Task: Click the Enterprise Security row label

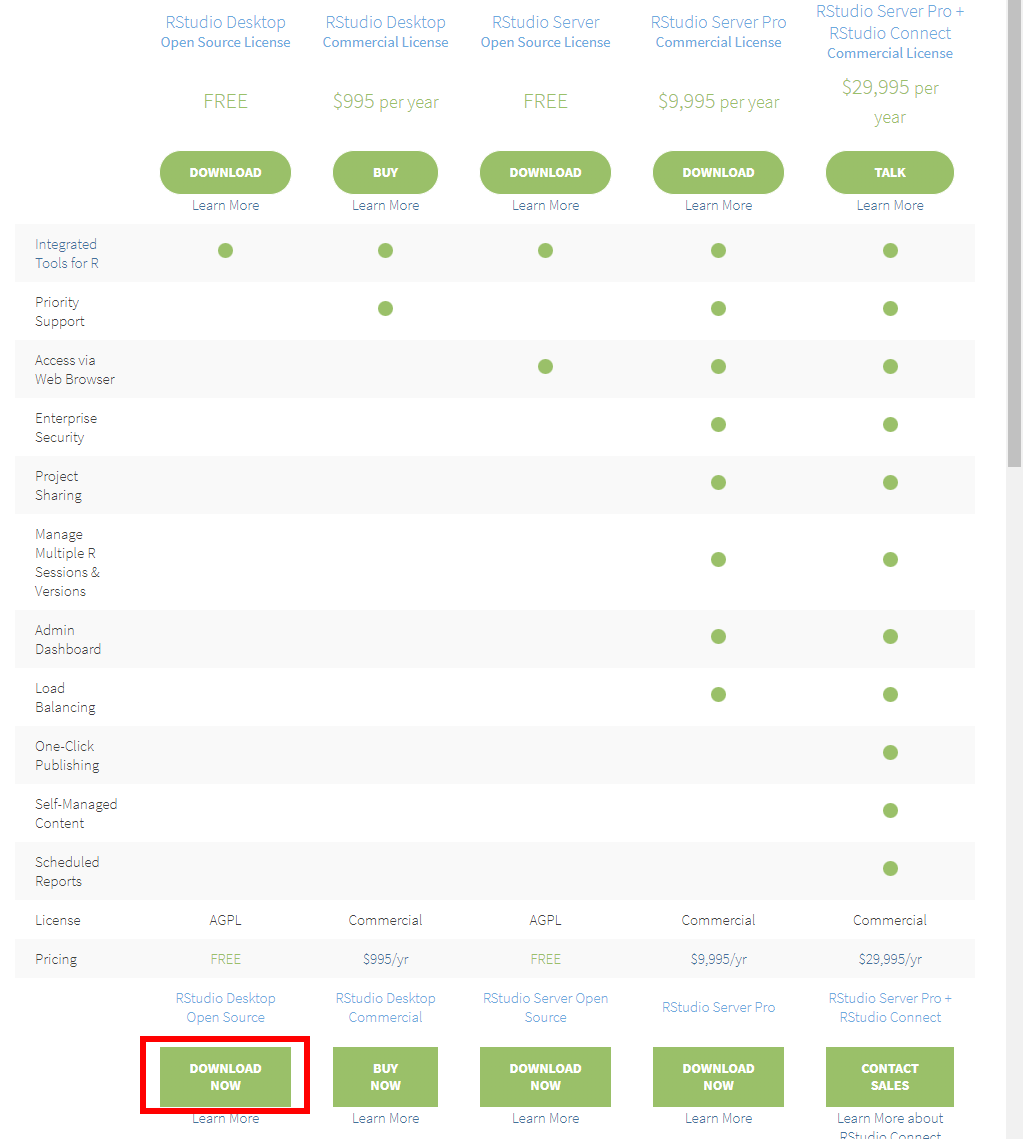Action: pos(66,428)
